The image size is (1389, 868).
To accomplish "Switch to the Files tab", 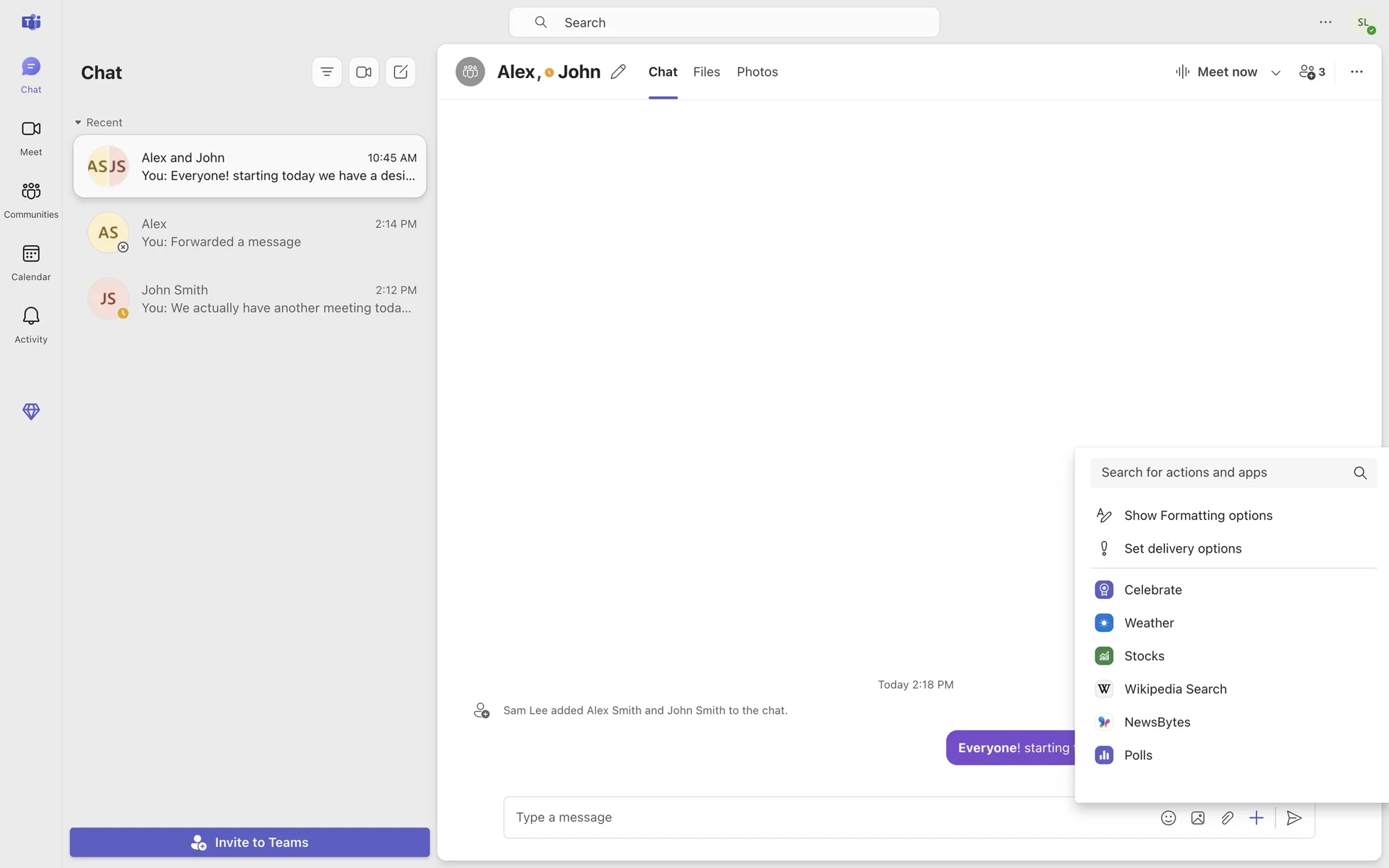I will [706, 72].
